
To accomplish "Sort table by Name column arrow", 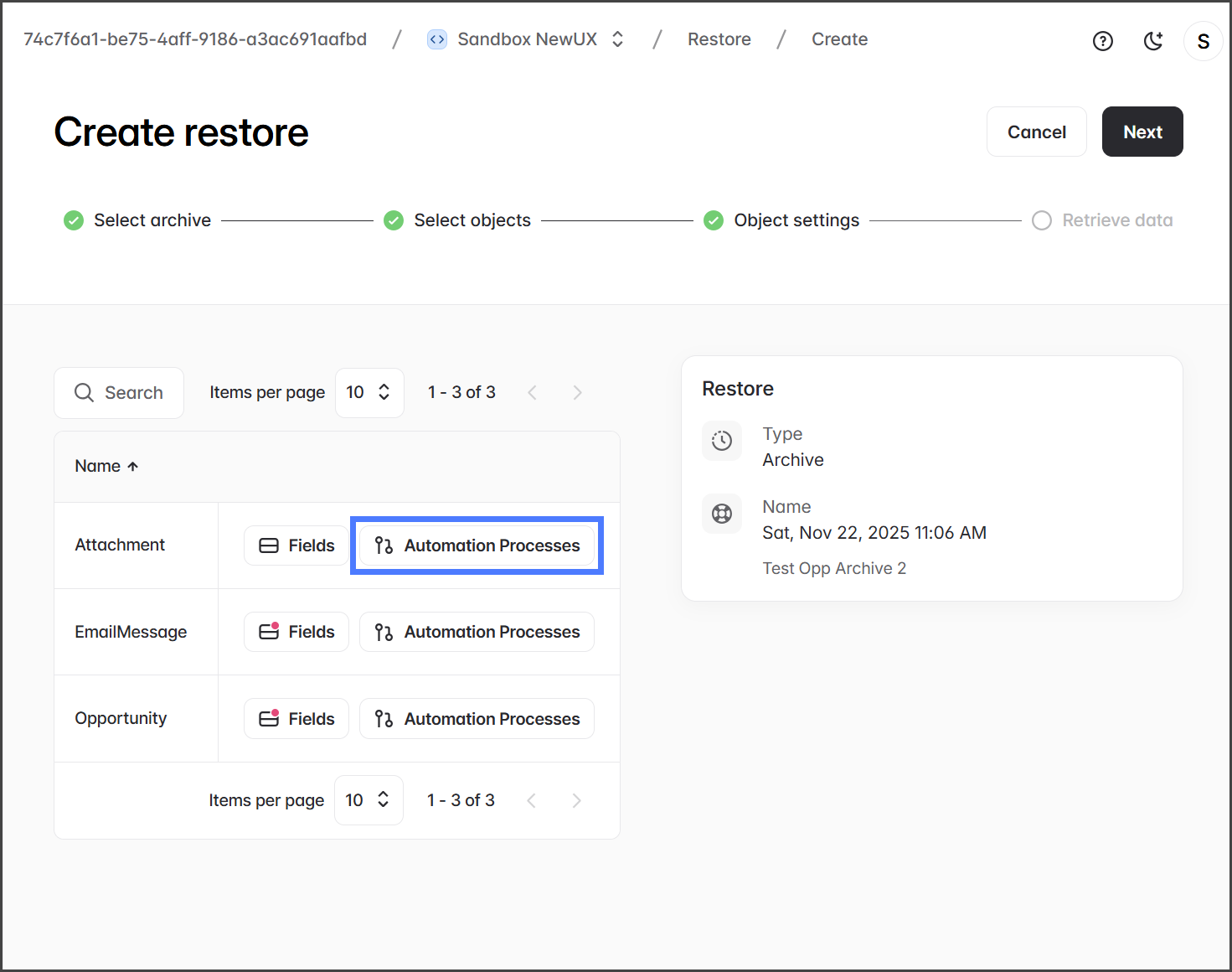I will pyautogui.click(x=132, y=467).
